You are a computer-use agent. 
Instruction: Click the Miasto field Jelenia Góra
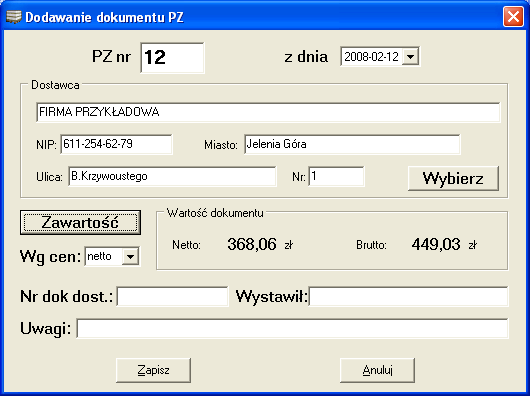coord(352,144)
